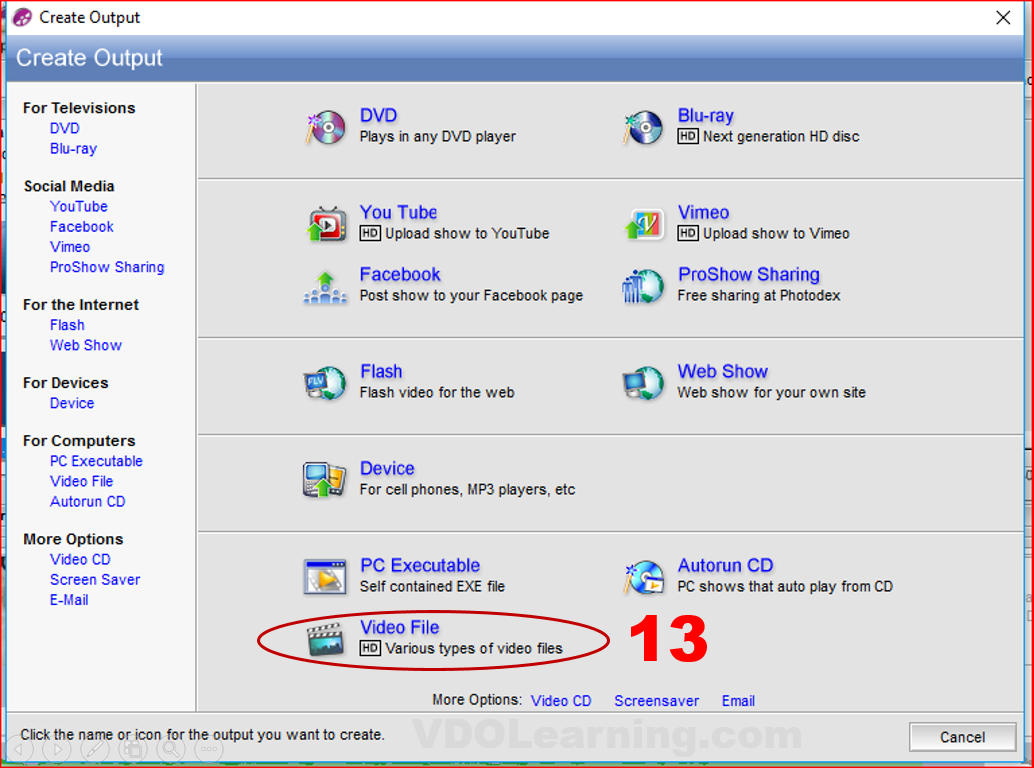The image size is (1034, 768).
Task: Choose ProShow Sharing in the sidebar list
Action: click(107, 267)
